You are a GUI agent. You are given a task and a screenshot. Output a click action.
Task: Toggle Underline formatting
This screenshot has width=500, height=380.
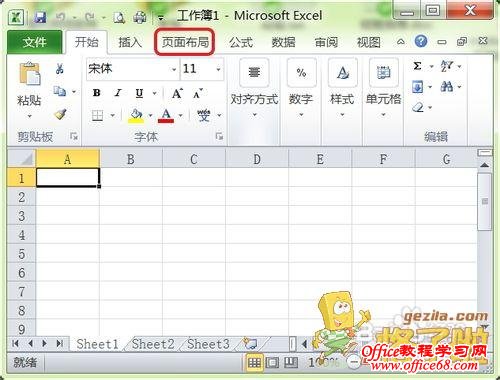139,93
